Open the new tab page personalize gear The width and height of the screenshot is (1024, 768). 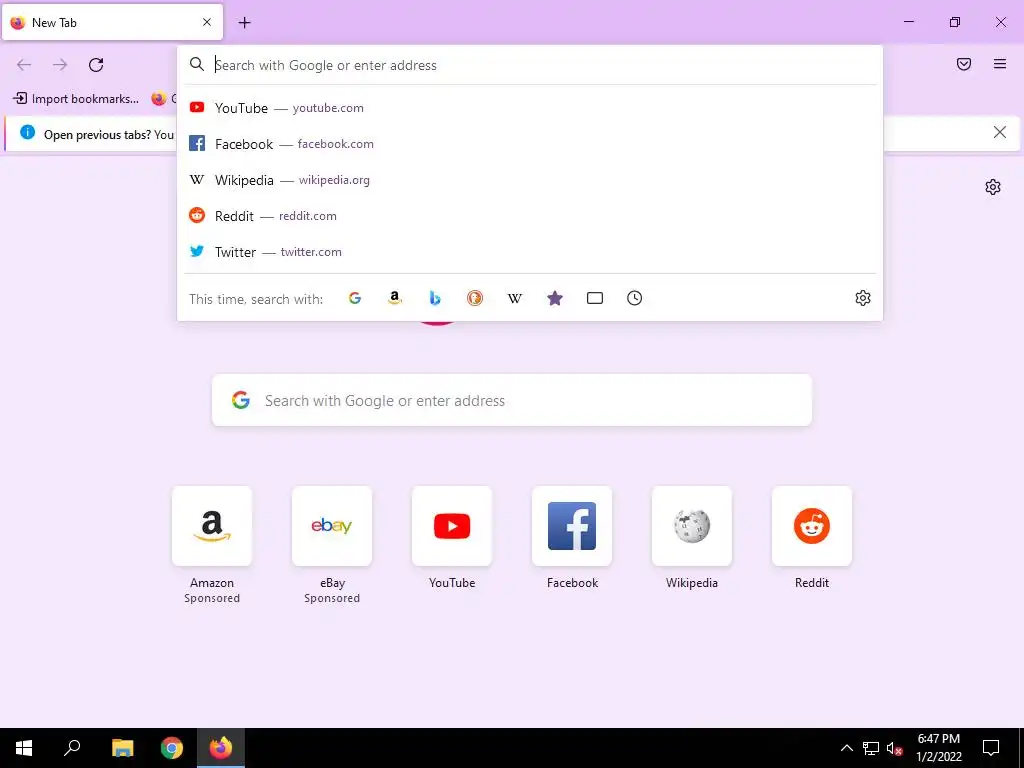(x=993, y=187)
